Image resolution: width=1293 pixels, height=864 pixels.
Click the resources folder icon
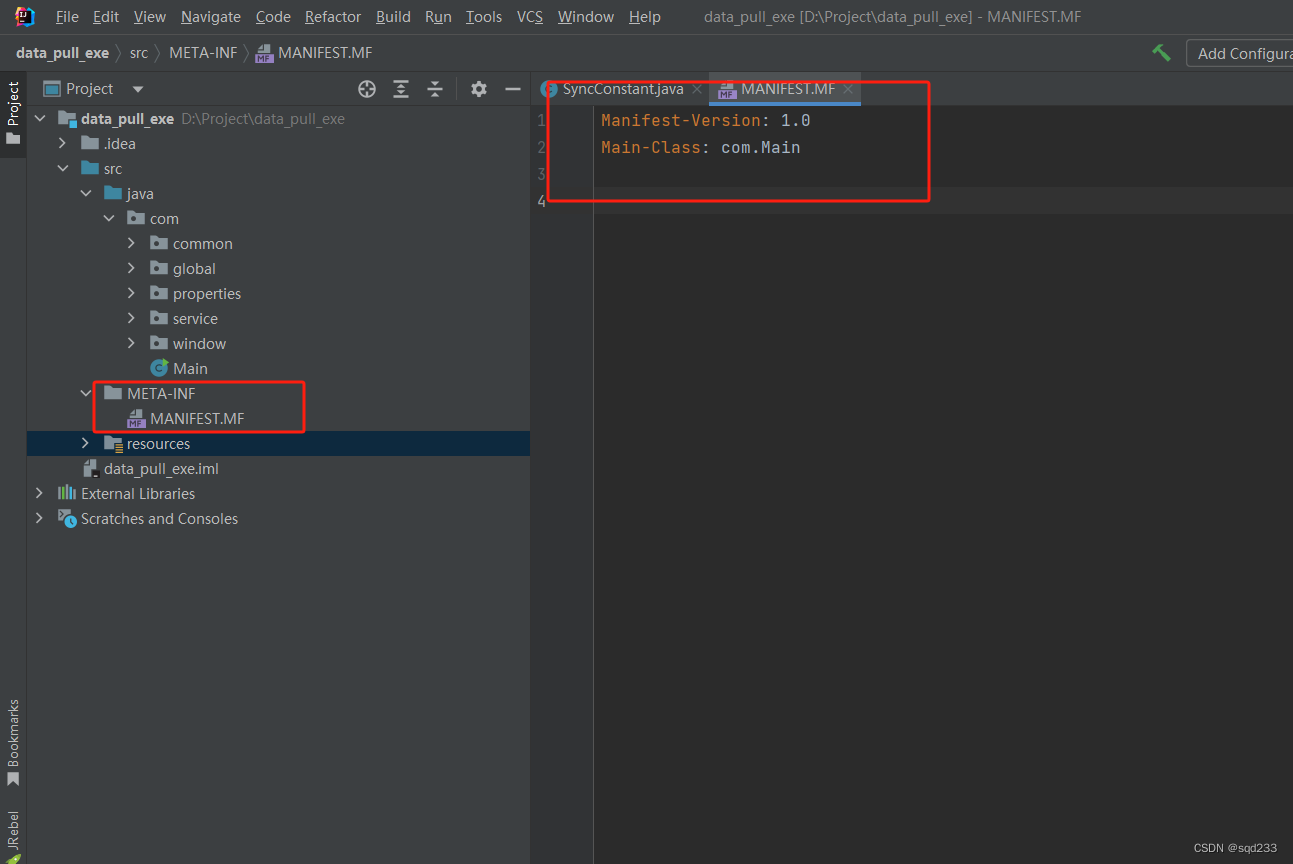[x=113, y=443]
